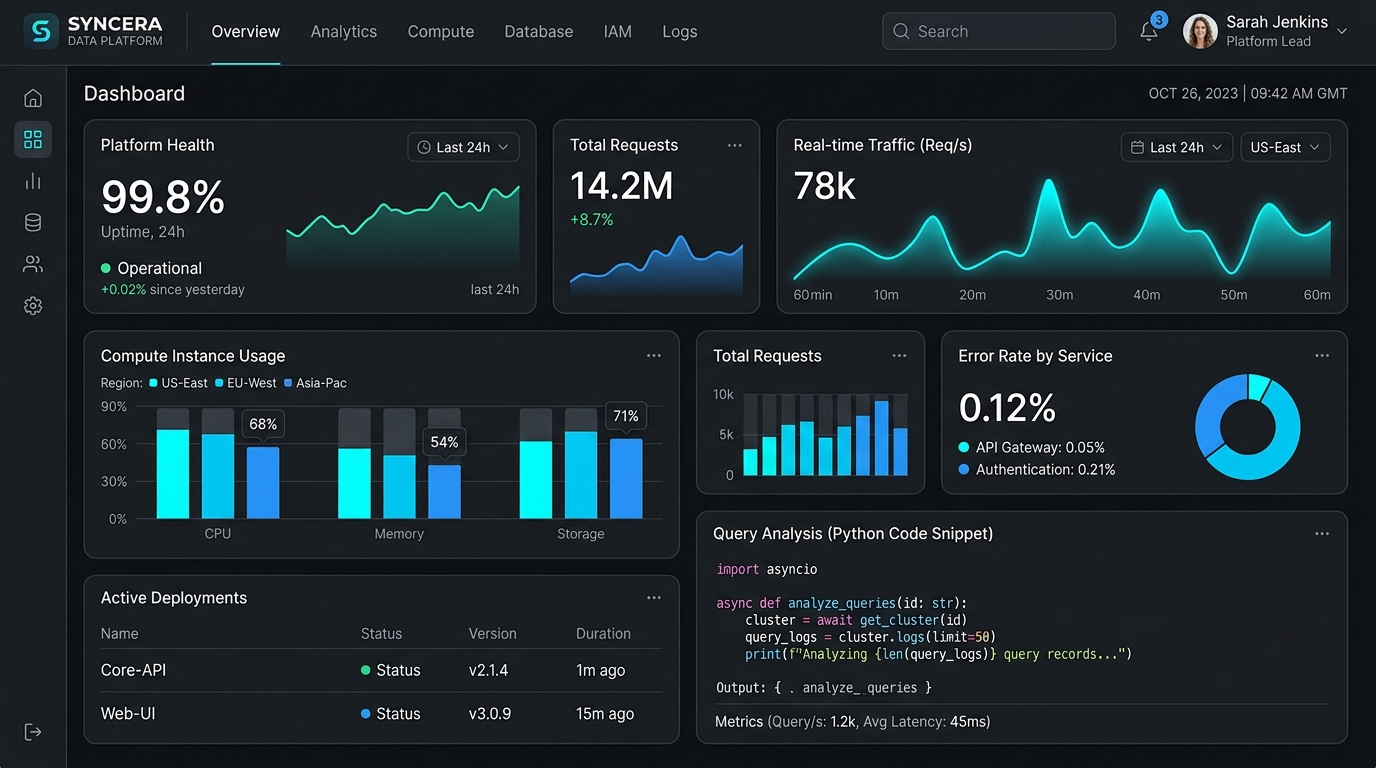The width and height of the screenshot is (1376, 768).
Task: Select the Dashboard grid sidebar icon
Action: coord(33,139)
